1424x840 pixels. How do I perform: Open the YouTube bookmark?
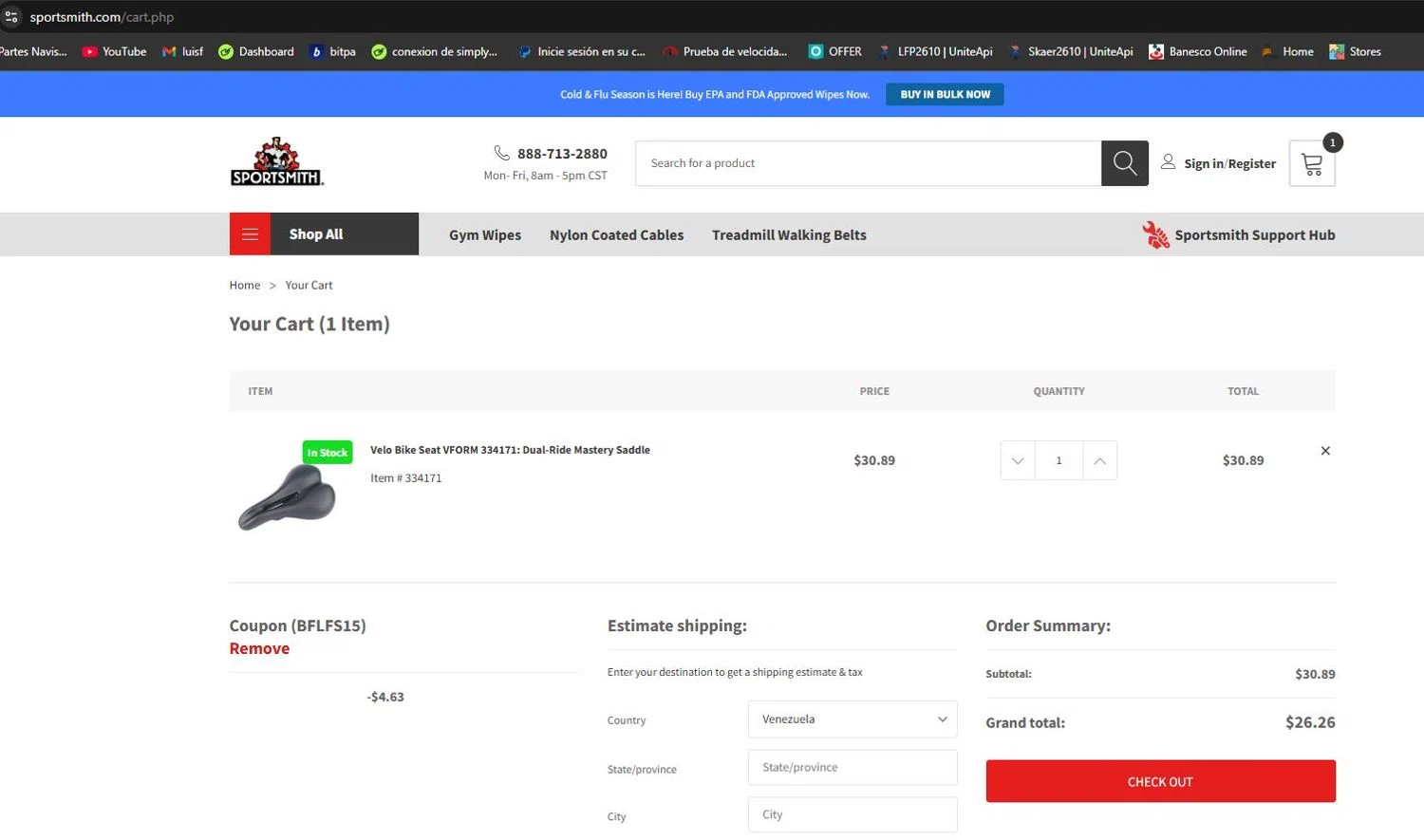(114, 51)
